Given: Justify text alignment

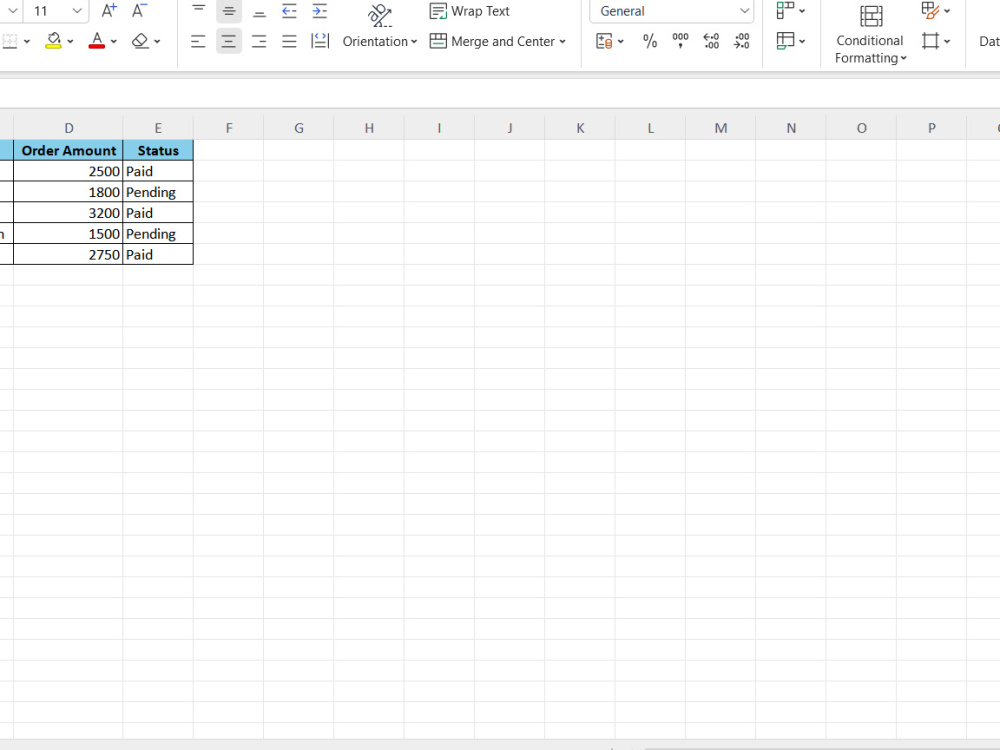Looking at the screenshot, I should click(x=289, y=41).
